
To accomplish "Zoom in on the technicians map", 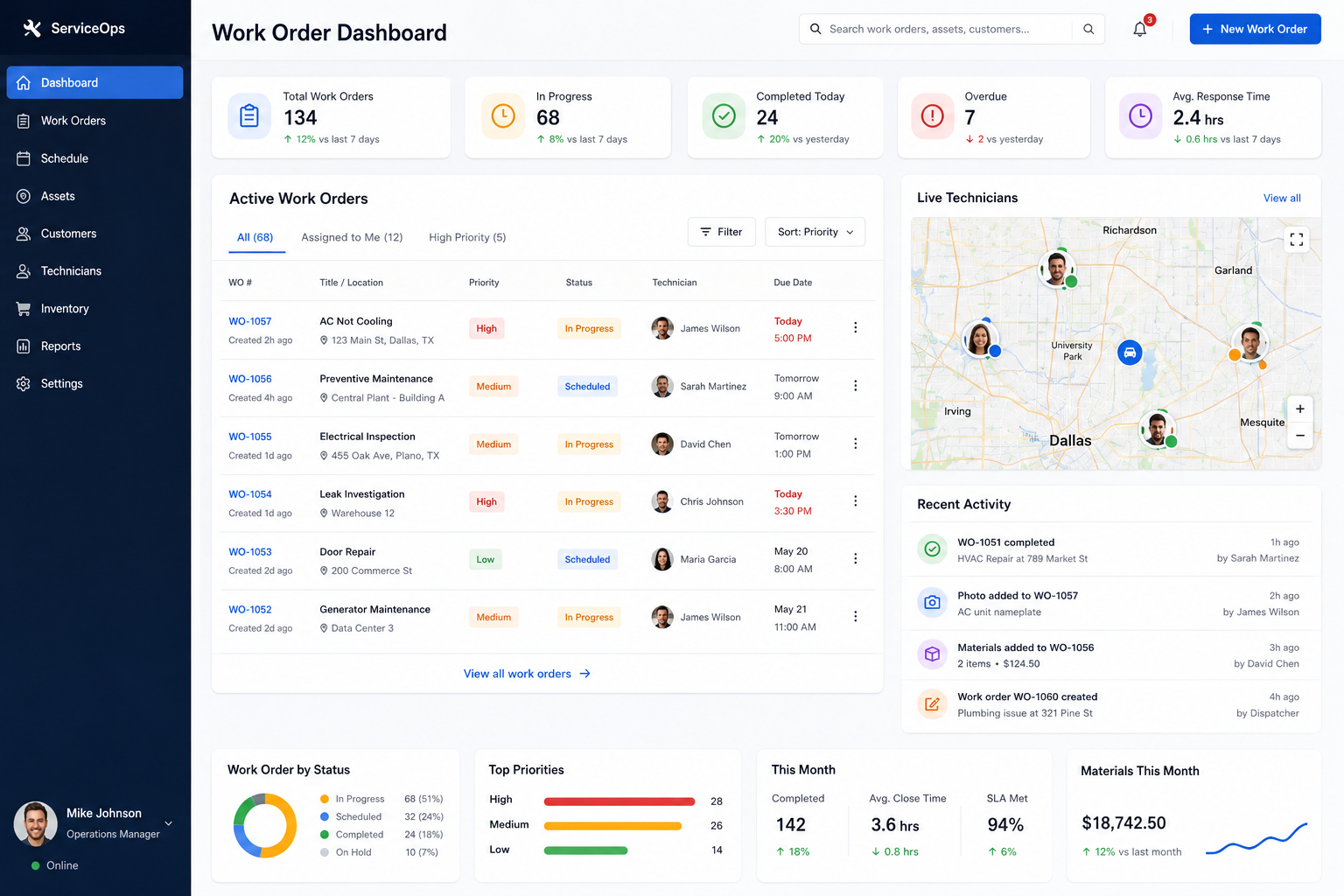I will click(1299, 409).
